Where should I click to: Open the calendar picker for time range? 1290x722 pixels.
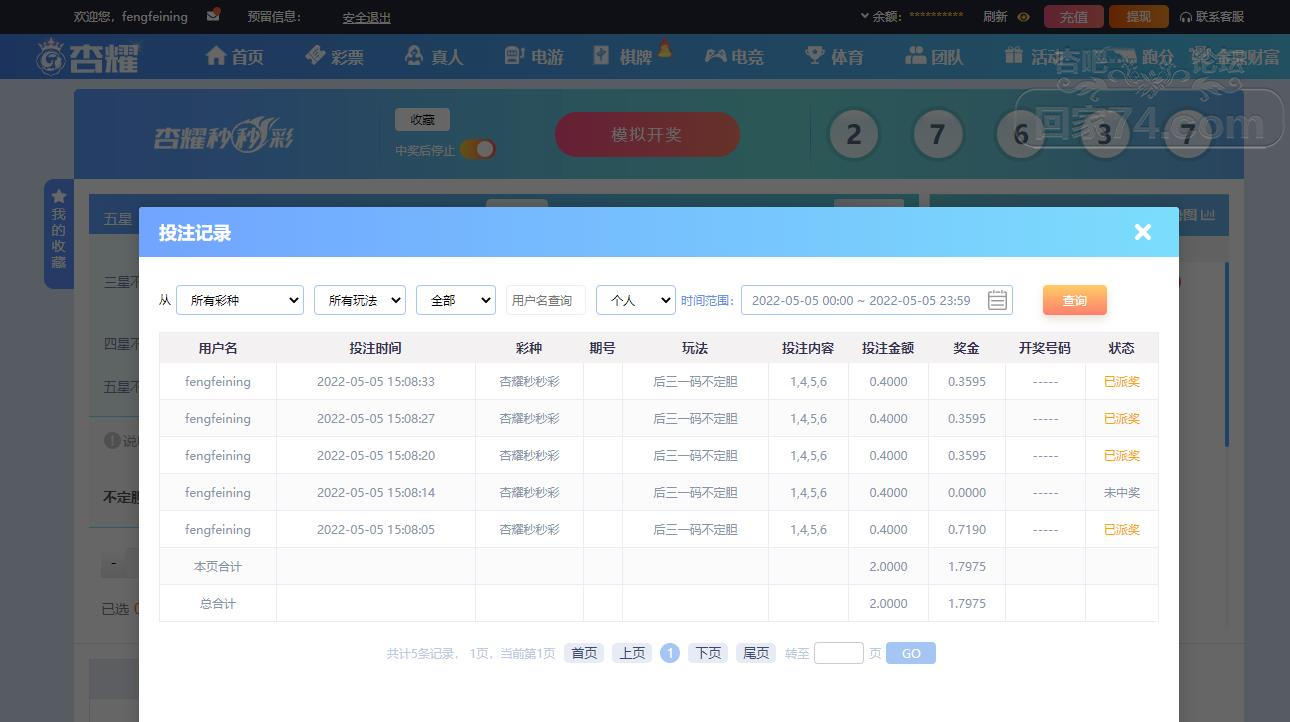(997, 300)
